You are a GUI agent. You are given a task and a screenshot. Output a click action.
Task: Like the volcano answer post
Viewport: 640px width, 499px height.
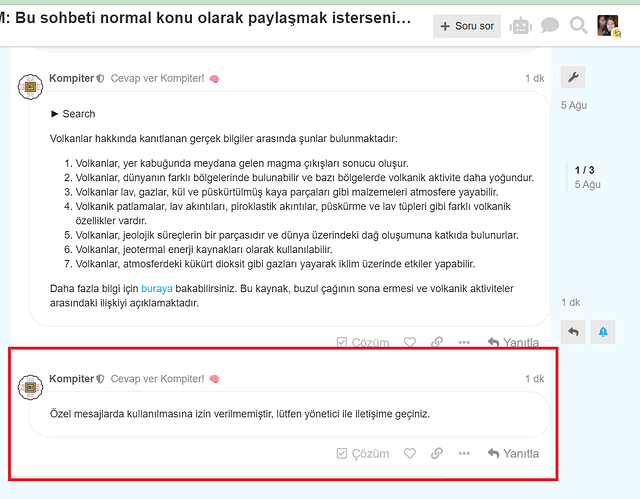[x=410, y=342]
